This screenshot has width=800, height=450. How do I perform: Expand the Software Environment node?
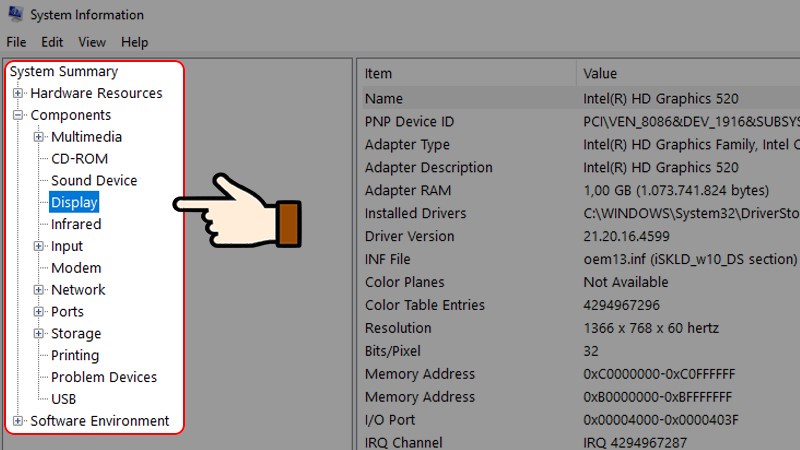pyautogui.click(x=18, y=420)
